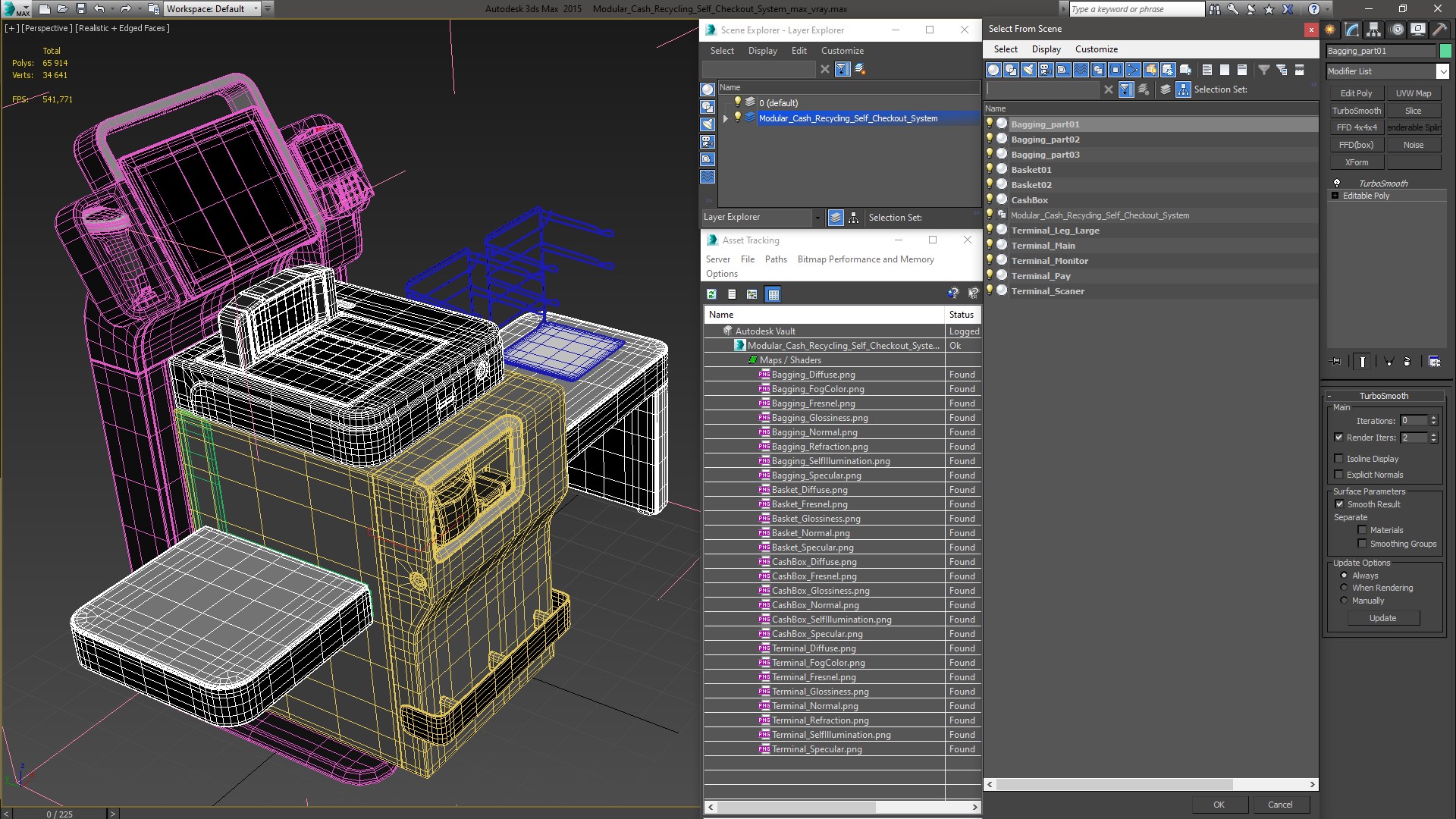Open the Customize menu in Select From Scene

pyautogui.click(x=1096, y=49)
